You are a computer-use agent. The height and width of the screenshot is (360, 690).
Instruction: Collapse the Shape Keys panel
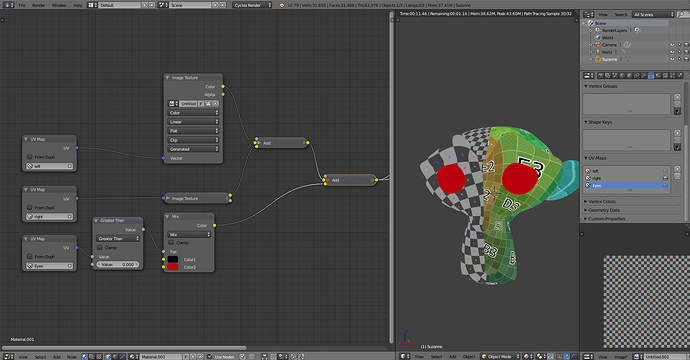pyautogui.click(x=586, y=122)
